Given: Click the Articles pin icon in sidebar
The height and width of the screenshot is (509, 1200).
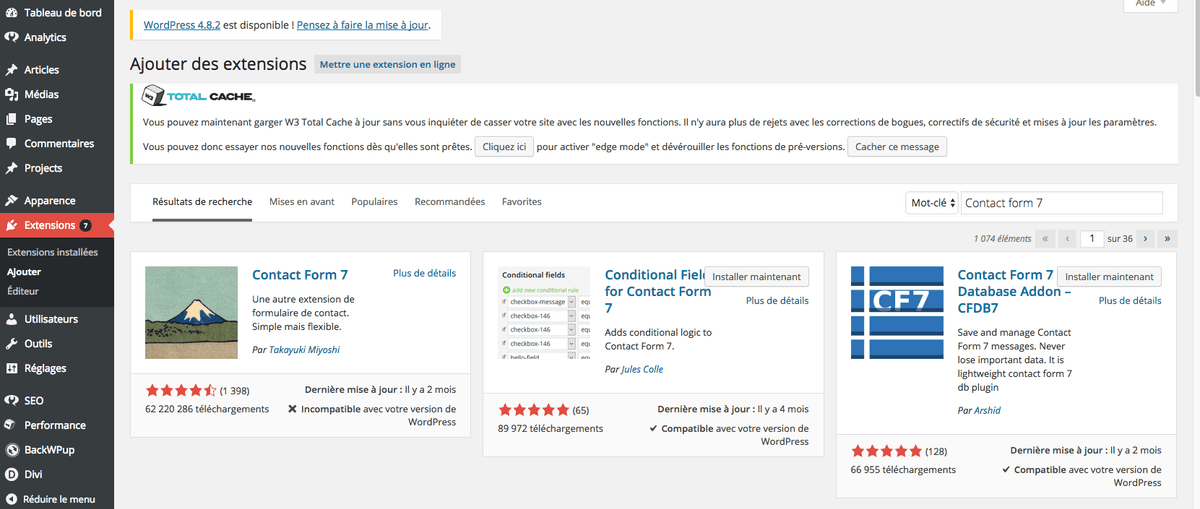Looking at the screenshot, I should pos(11,70).
